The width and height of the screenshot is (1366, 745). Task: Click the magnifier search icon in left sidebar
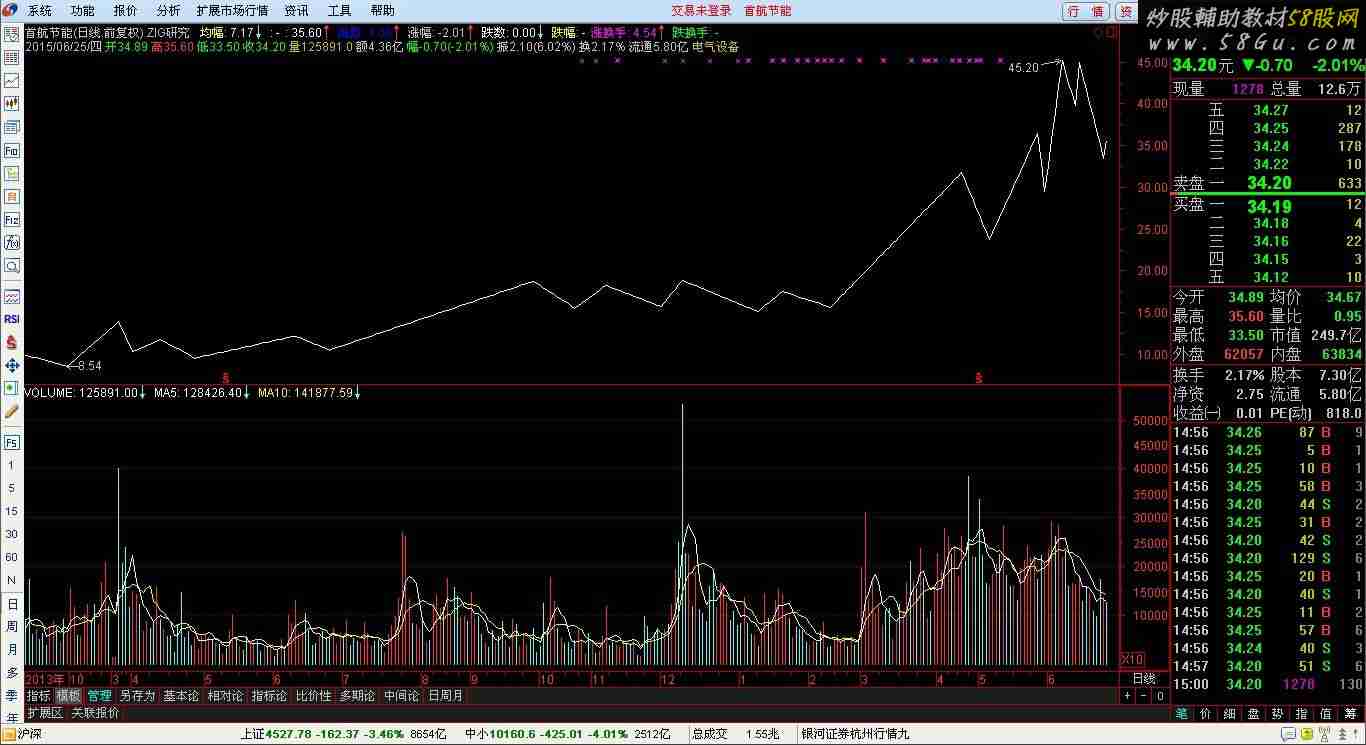pos(12,266)
